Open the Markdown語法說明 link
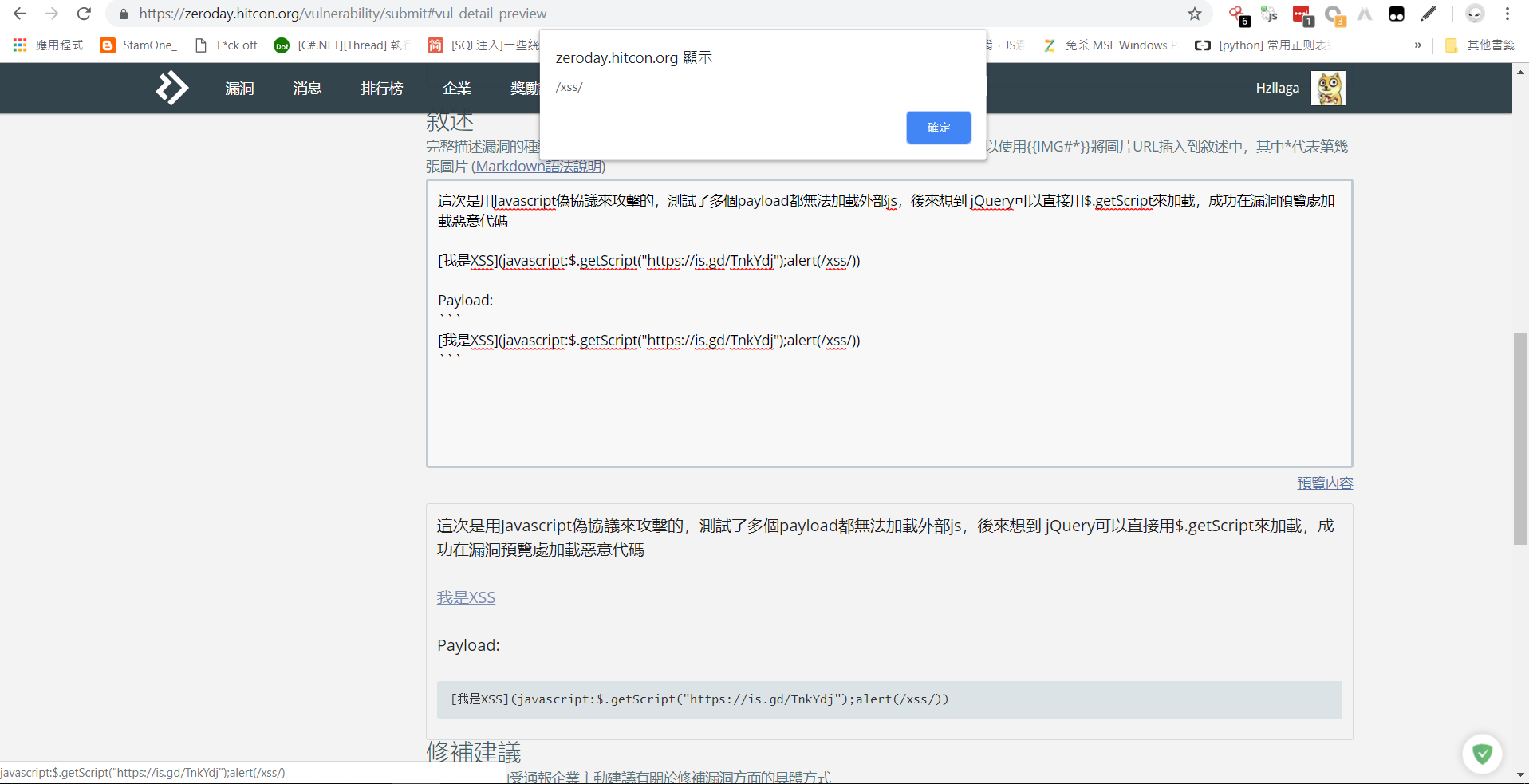The width and height of the screenshot is (1529, 784). pos(539,167)
